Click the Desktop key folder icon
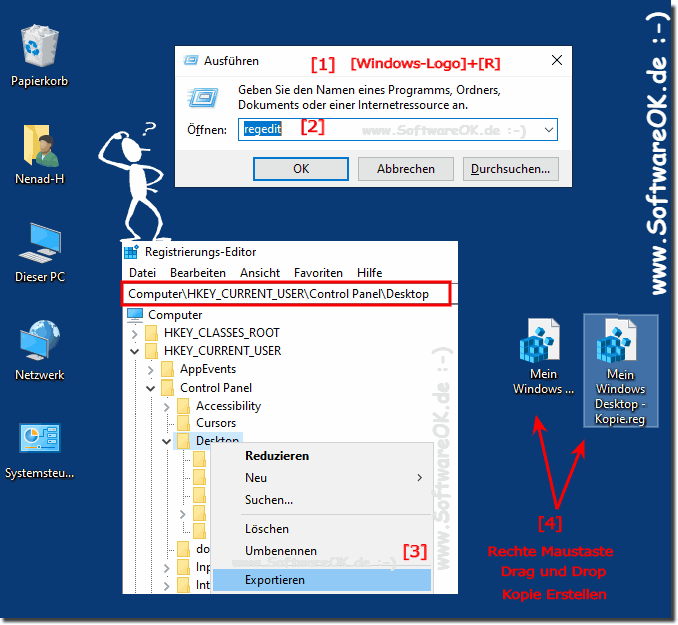678x625 pixels. coord(184,441)
